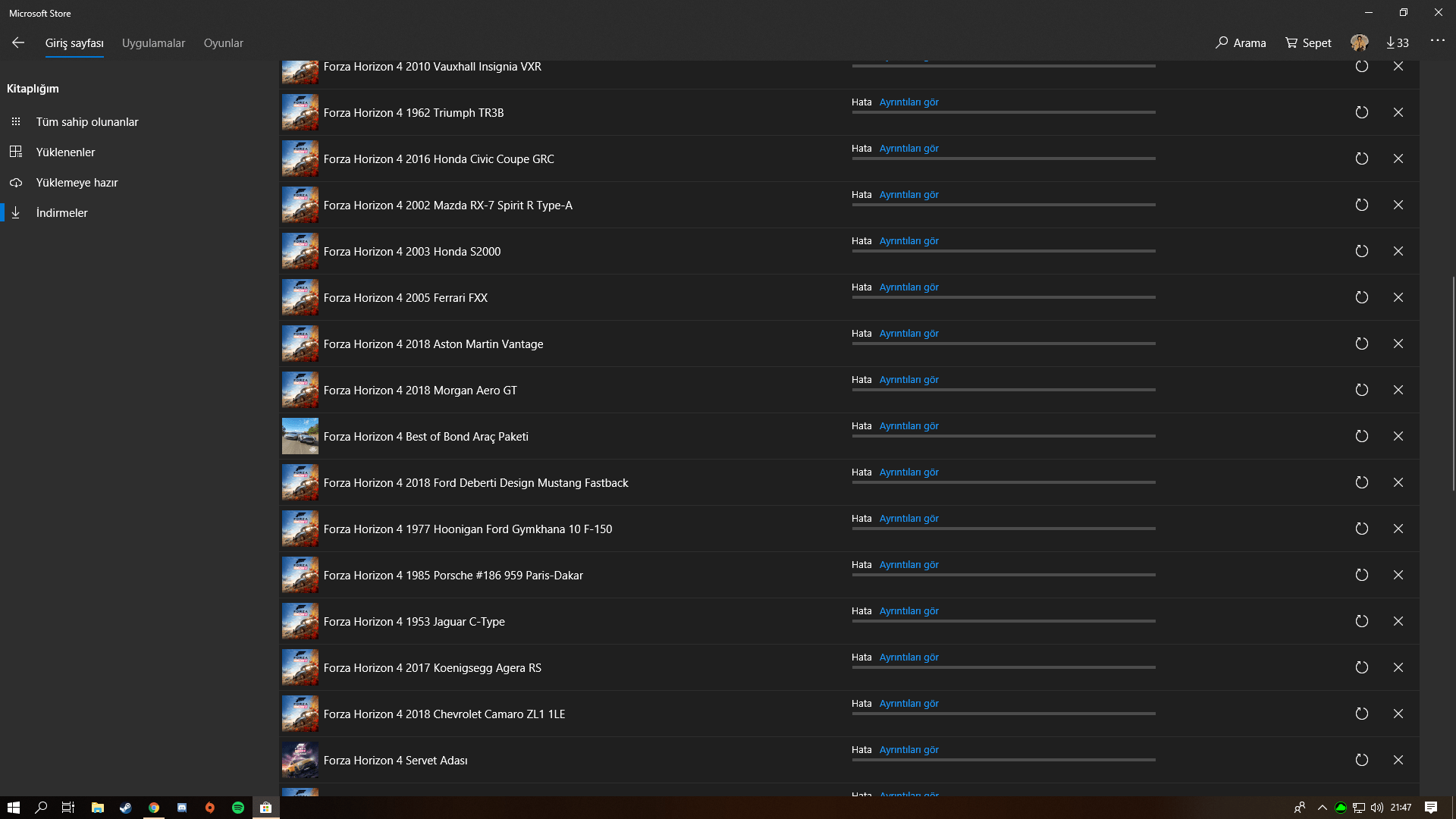This screenshot has width=1456, height=819.
Task: Open the user profile avatar
Action: click(x=1359, y=43)
